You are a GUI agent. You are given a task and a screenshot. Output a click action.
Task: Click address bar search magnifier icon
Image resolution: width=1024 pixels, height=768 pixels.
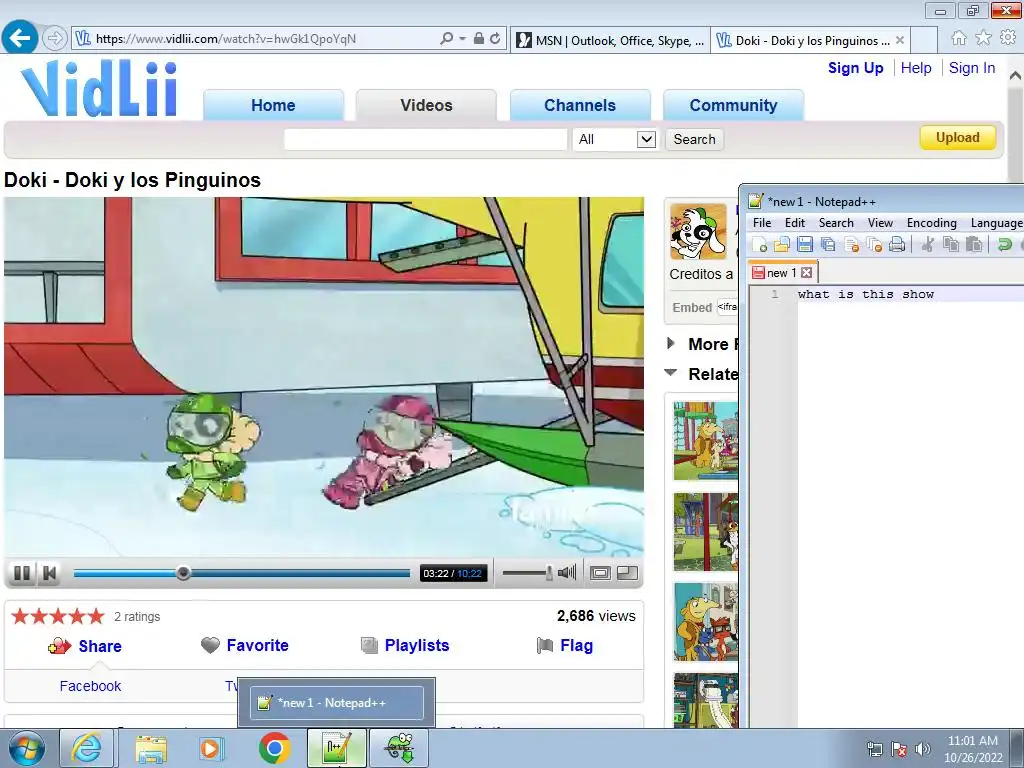click(447, 39)
